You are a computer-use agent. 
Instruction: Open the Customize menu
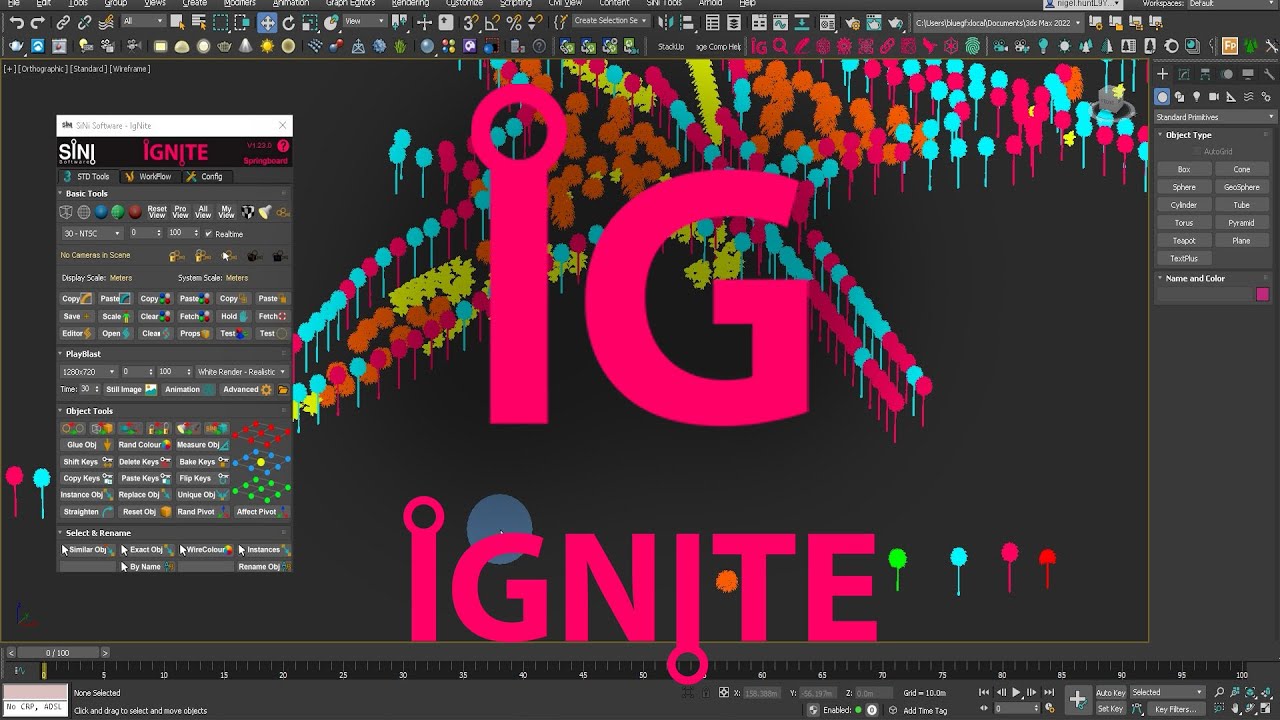click(464, 3)
